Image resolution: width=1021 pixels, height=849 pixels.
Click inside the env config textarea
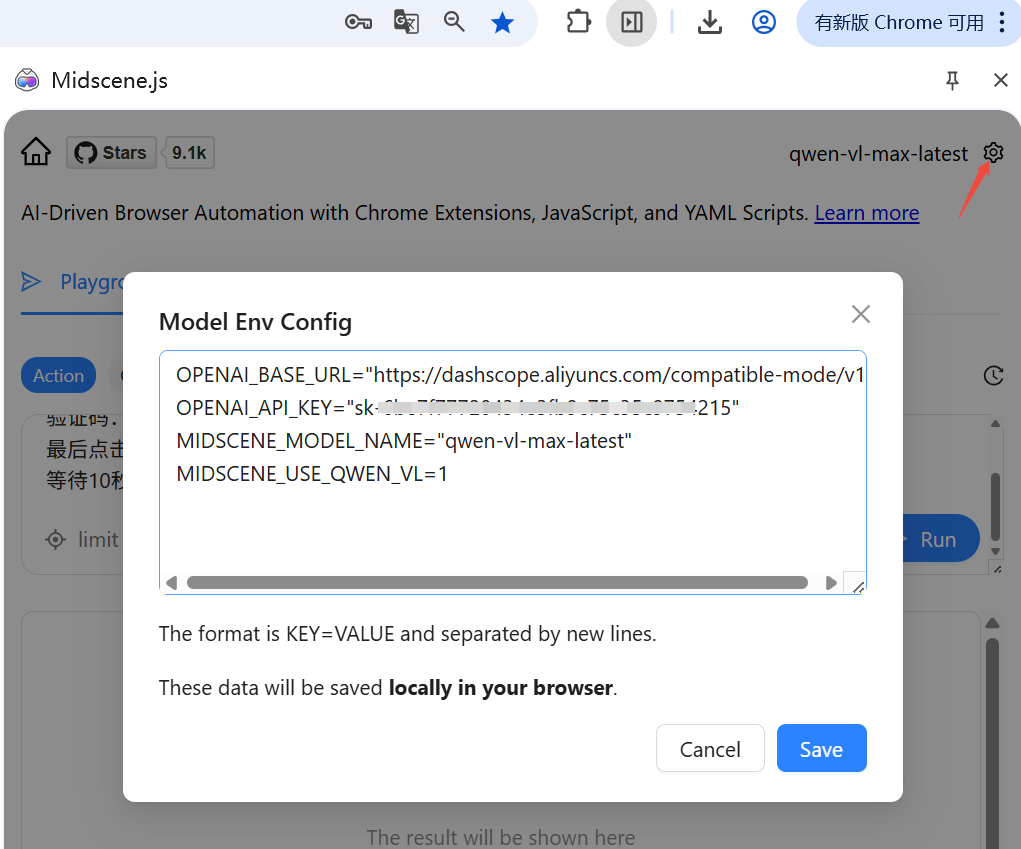512,472
